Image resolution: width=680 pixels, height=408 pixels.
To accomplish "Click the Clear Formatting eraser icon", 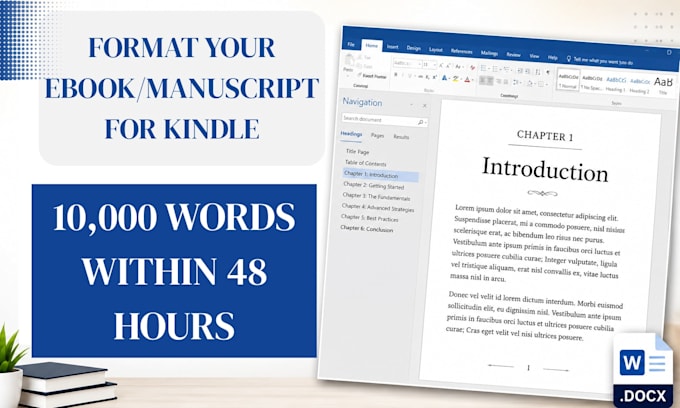I will point(472,68).
